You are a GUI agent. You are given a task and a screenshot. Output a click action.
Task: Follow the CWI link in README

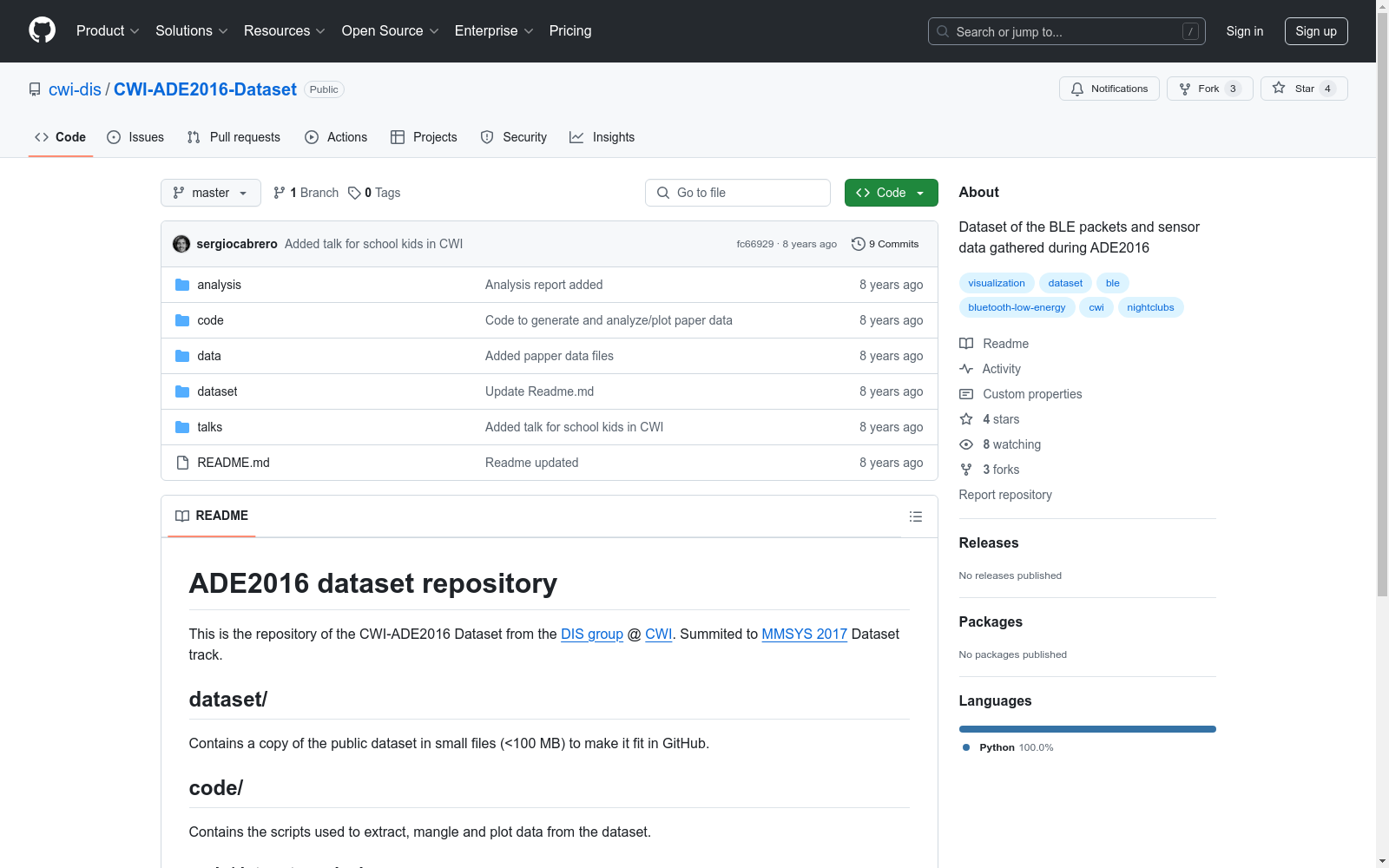[x=659, y=634]
